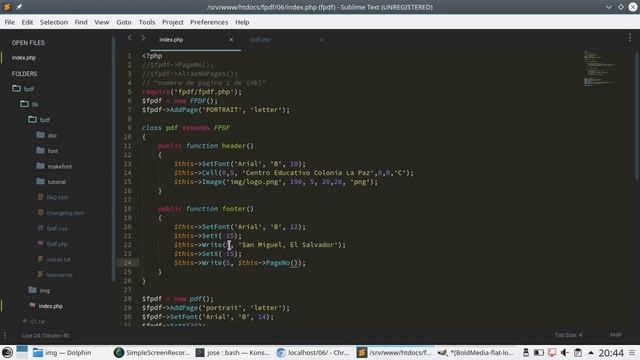The width and height of the screenshot is (640, 360).
Task: Select index.php under Open Files
Action: pyautogui.click(x=24, y=58)
